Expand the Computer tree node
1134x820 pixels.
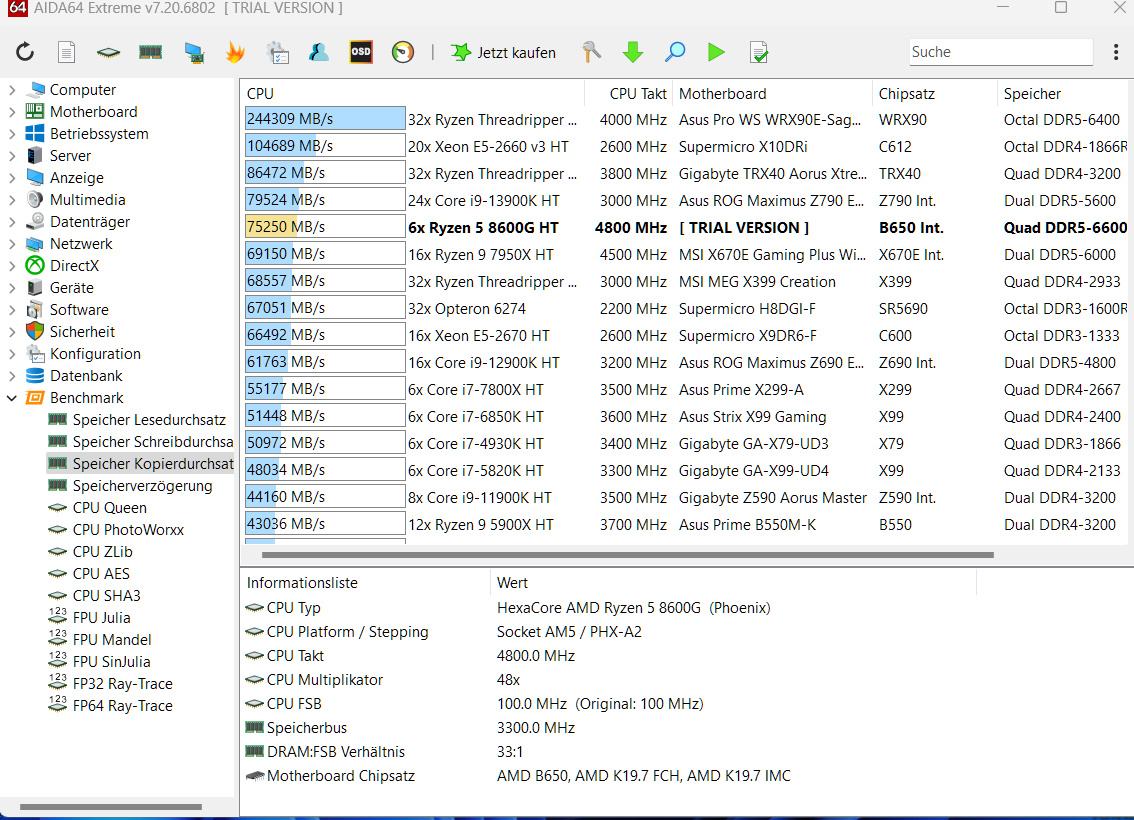12,90
